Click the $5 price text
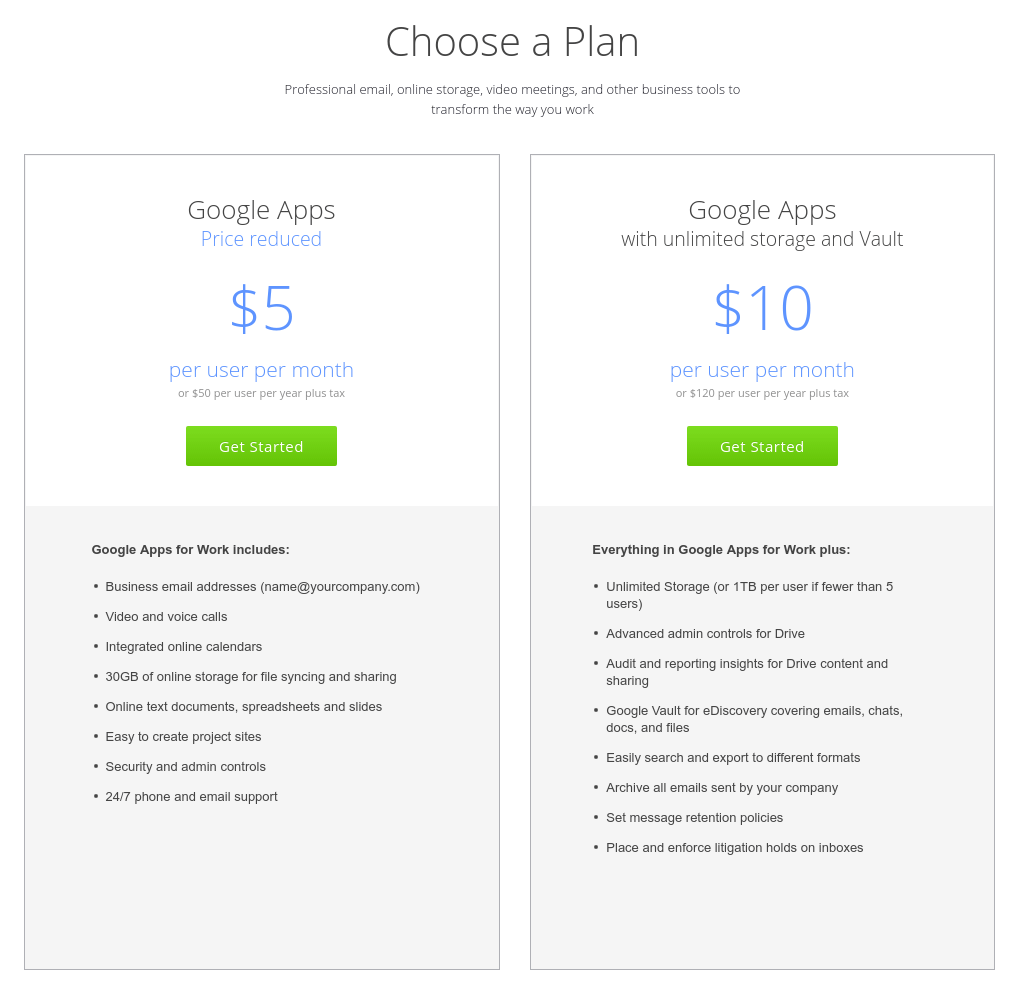 pyautogui.click(x=262, y=308)
